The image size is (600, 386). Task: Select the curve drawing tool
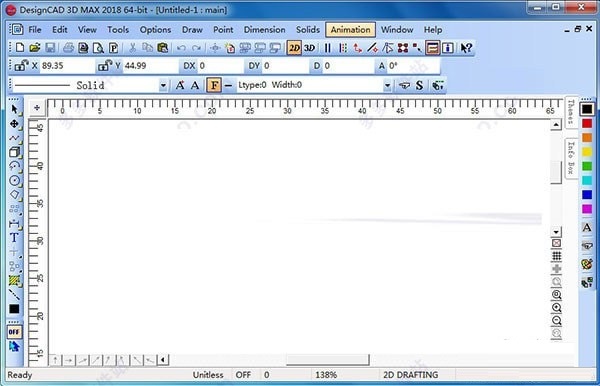tap(14, 138)
